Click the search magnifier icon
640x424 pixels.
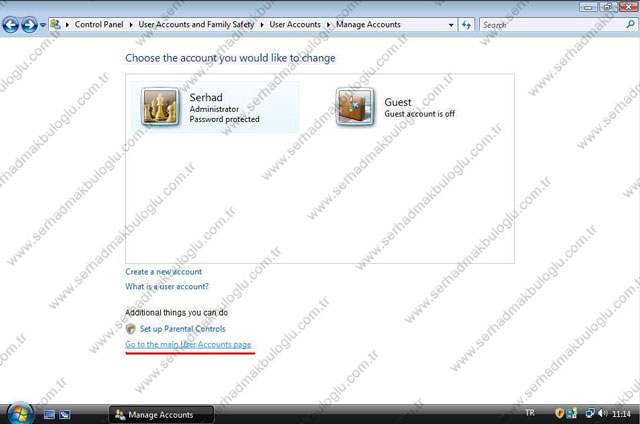(630, 24)
